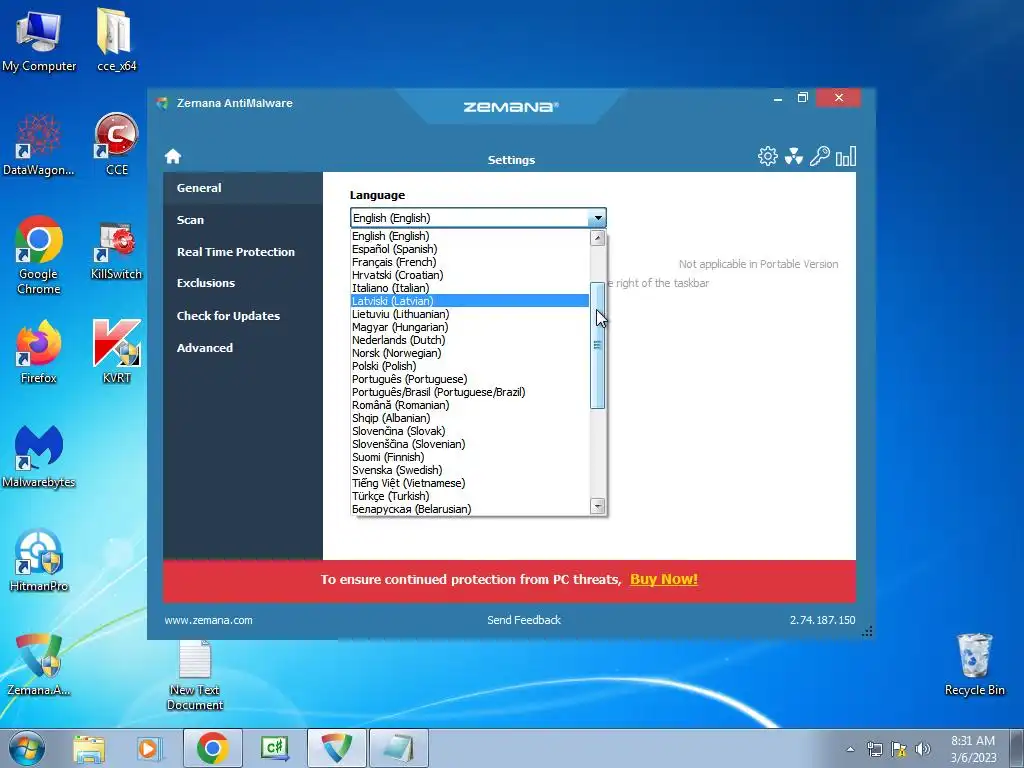
Task: Click the taskbar clock and date
Action: click(x=973, y=749)
